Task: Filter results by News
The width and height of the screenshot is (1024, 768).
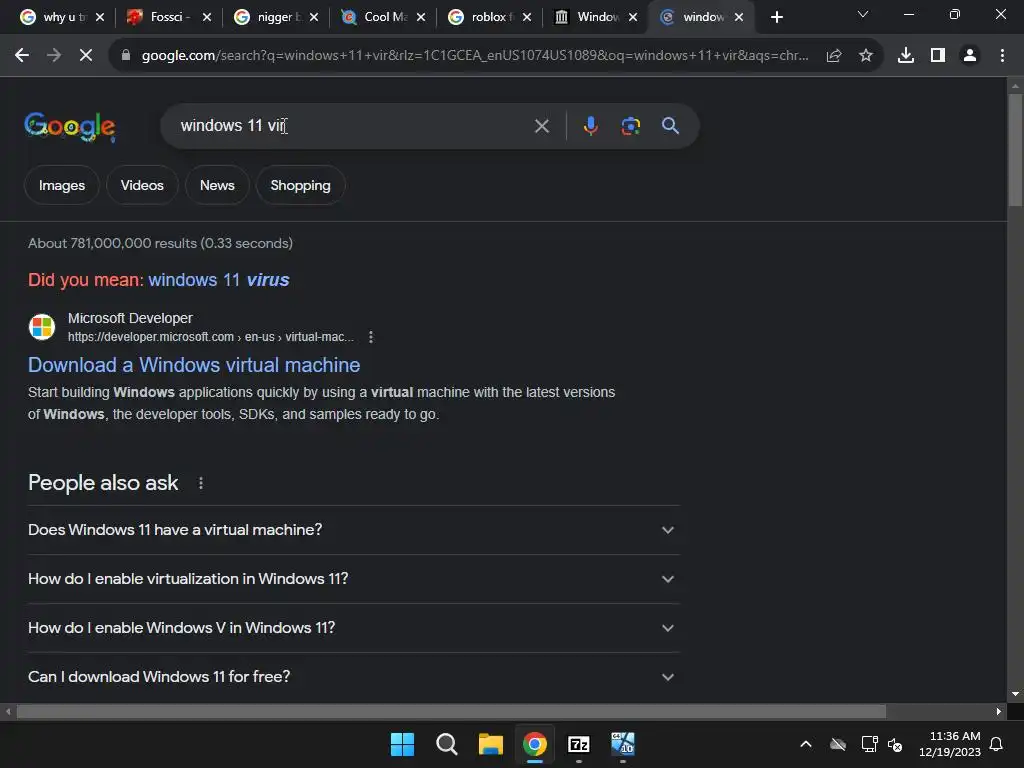Action: tap(217, 185)
